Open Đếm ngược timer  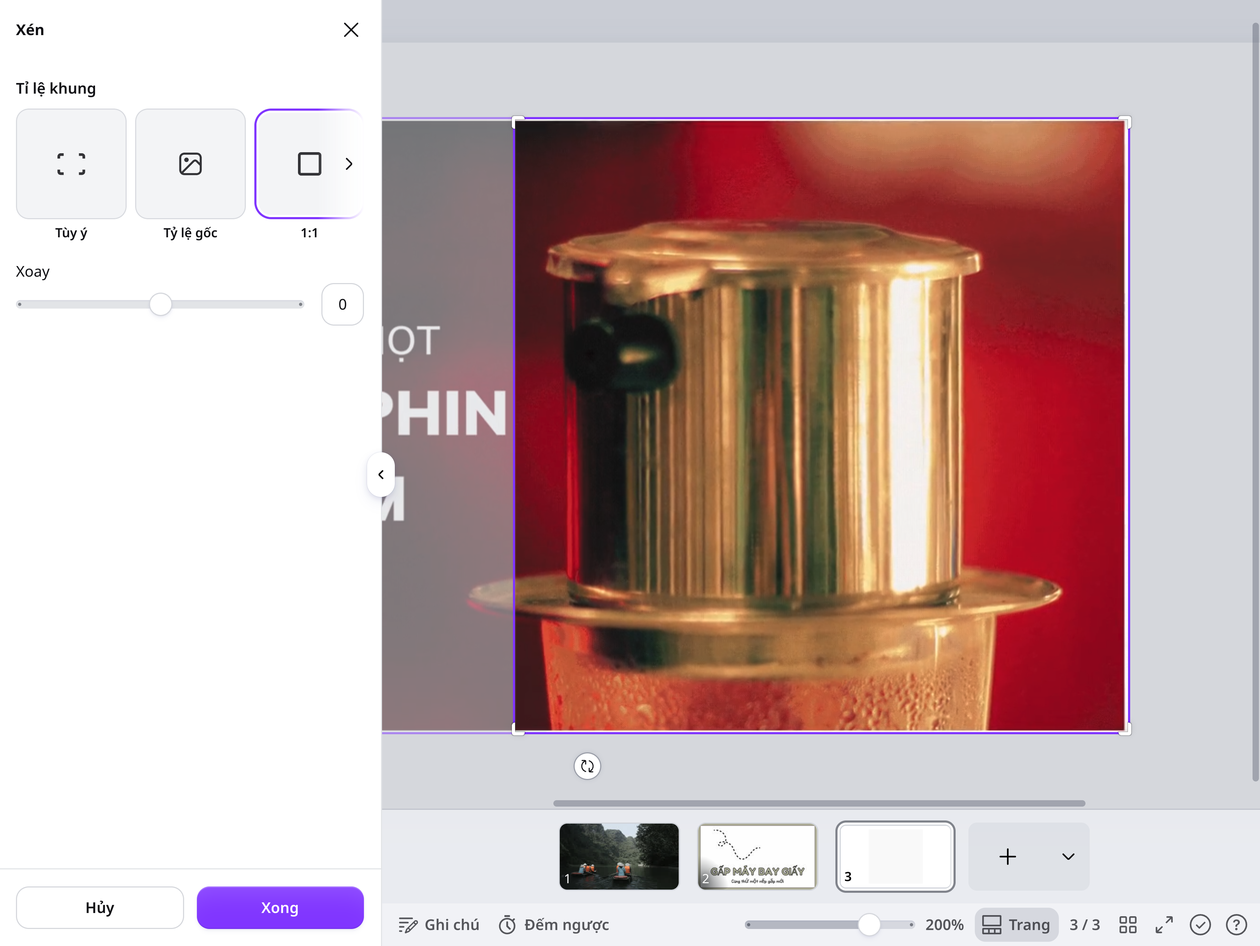[x=554, y=925]
